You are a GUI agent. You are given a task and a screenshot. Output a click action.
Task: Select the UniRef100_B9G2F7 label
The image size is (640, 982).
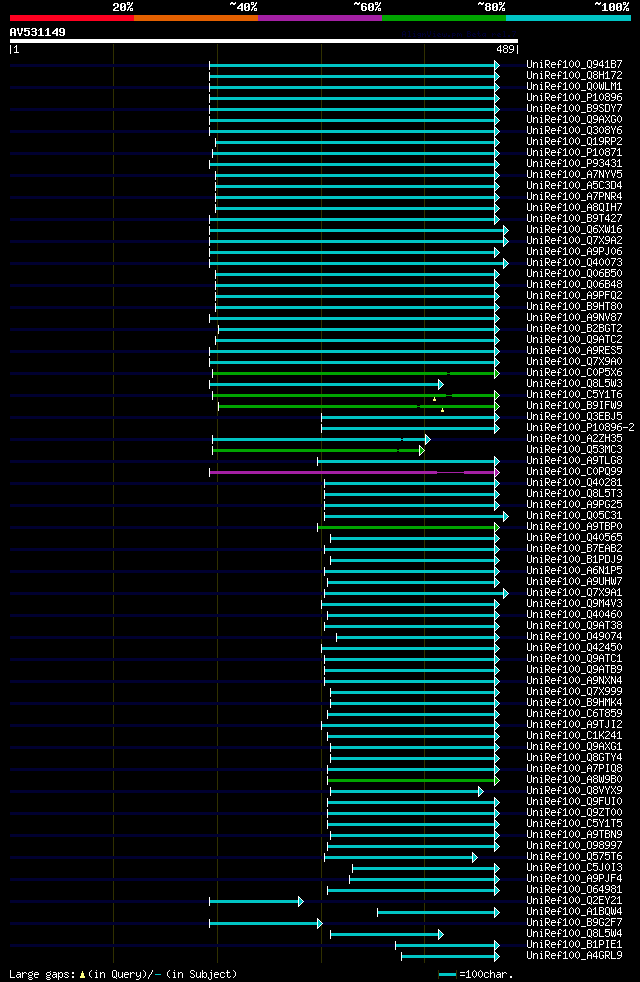[x=574, y=922]
